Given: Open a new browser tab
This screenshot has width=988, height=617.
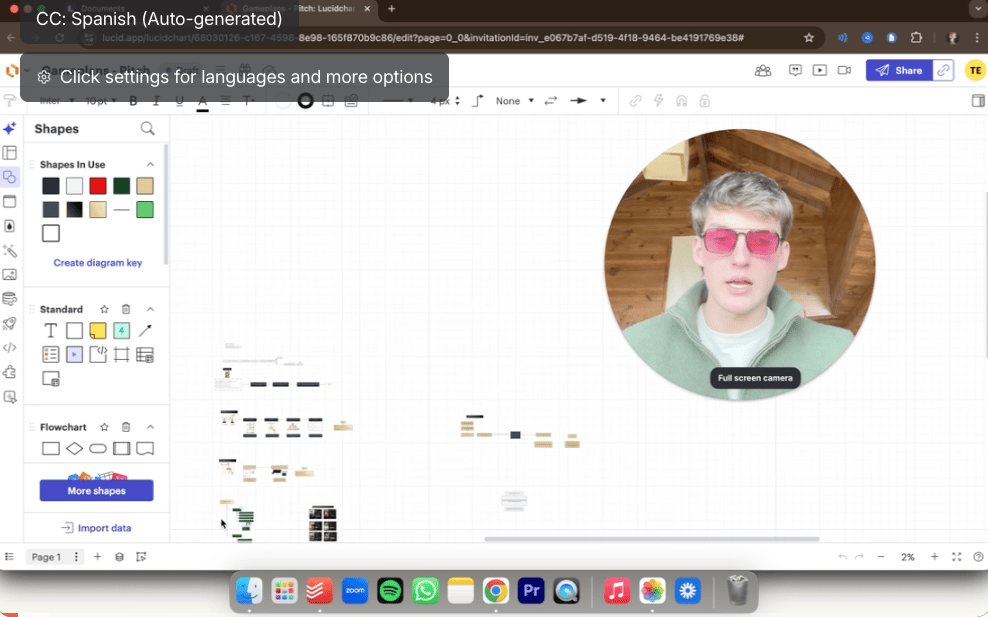Looking at the screenshot, I should pyautogui.click(x=391, y=9).
